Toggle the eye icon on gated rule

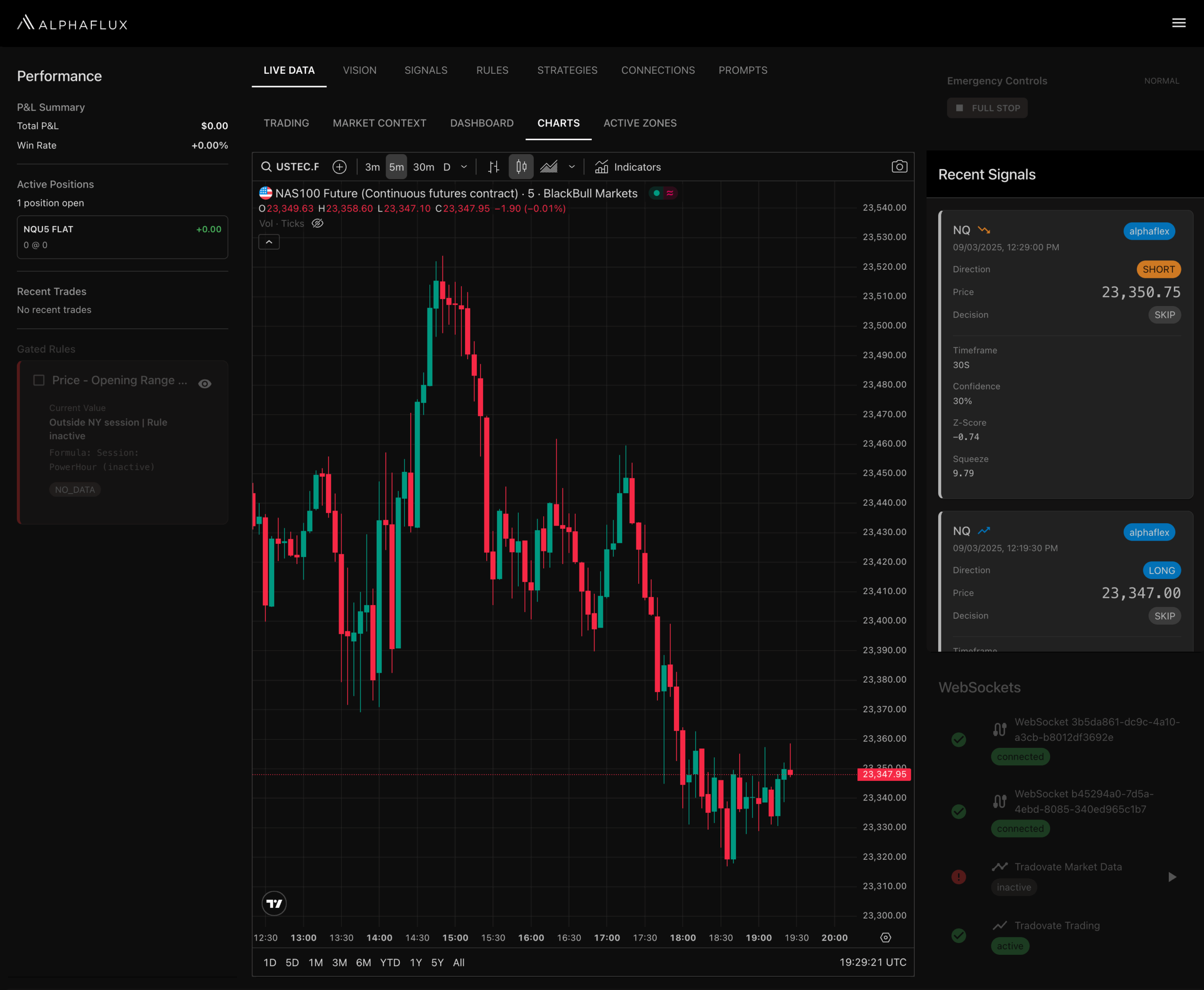(x=205, y=384)
